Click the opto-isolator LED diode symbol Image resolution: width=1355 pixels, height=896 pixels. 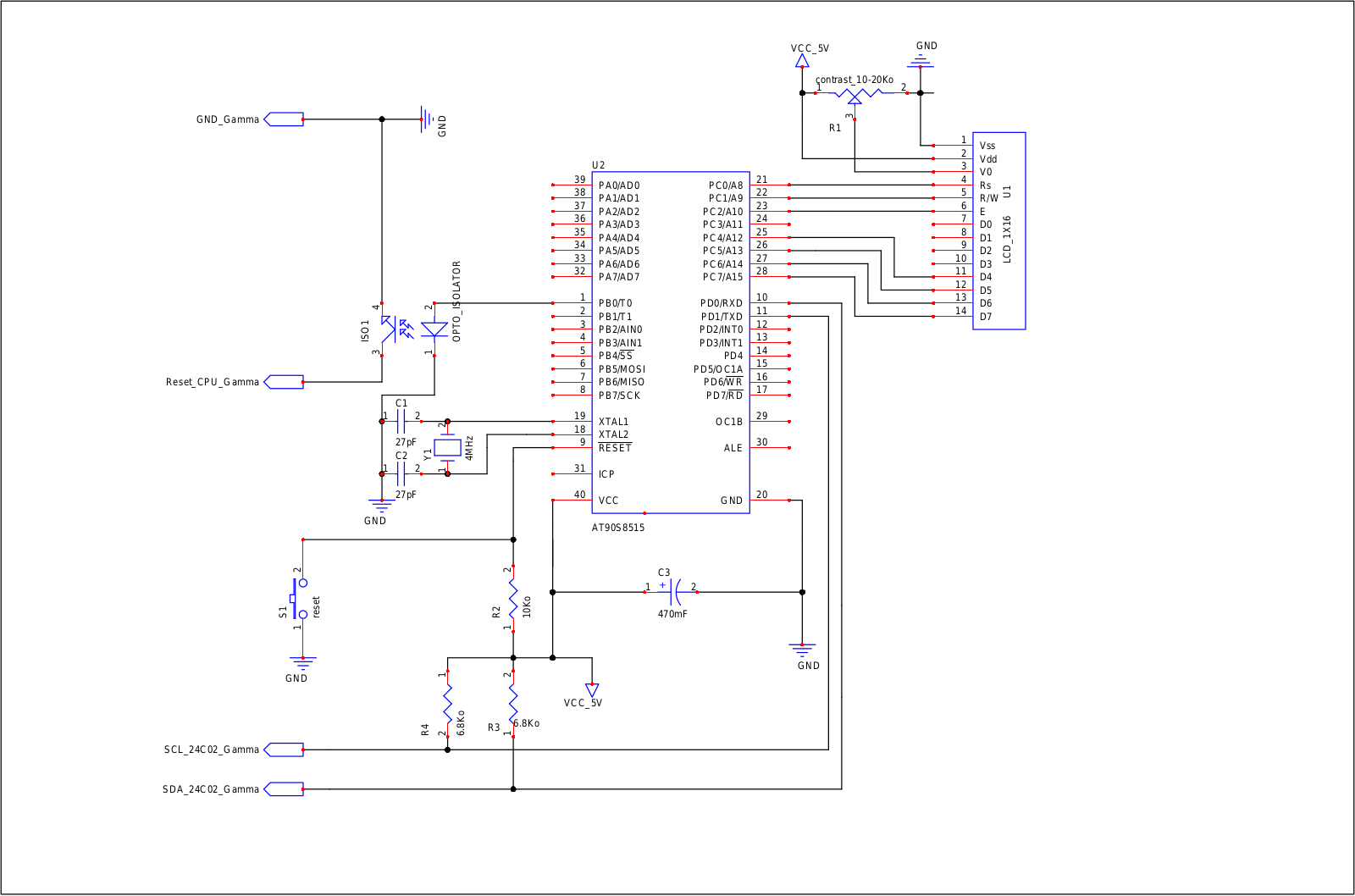coord(434,329)
